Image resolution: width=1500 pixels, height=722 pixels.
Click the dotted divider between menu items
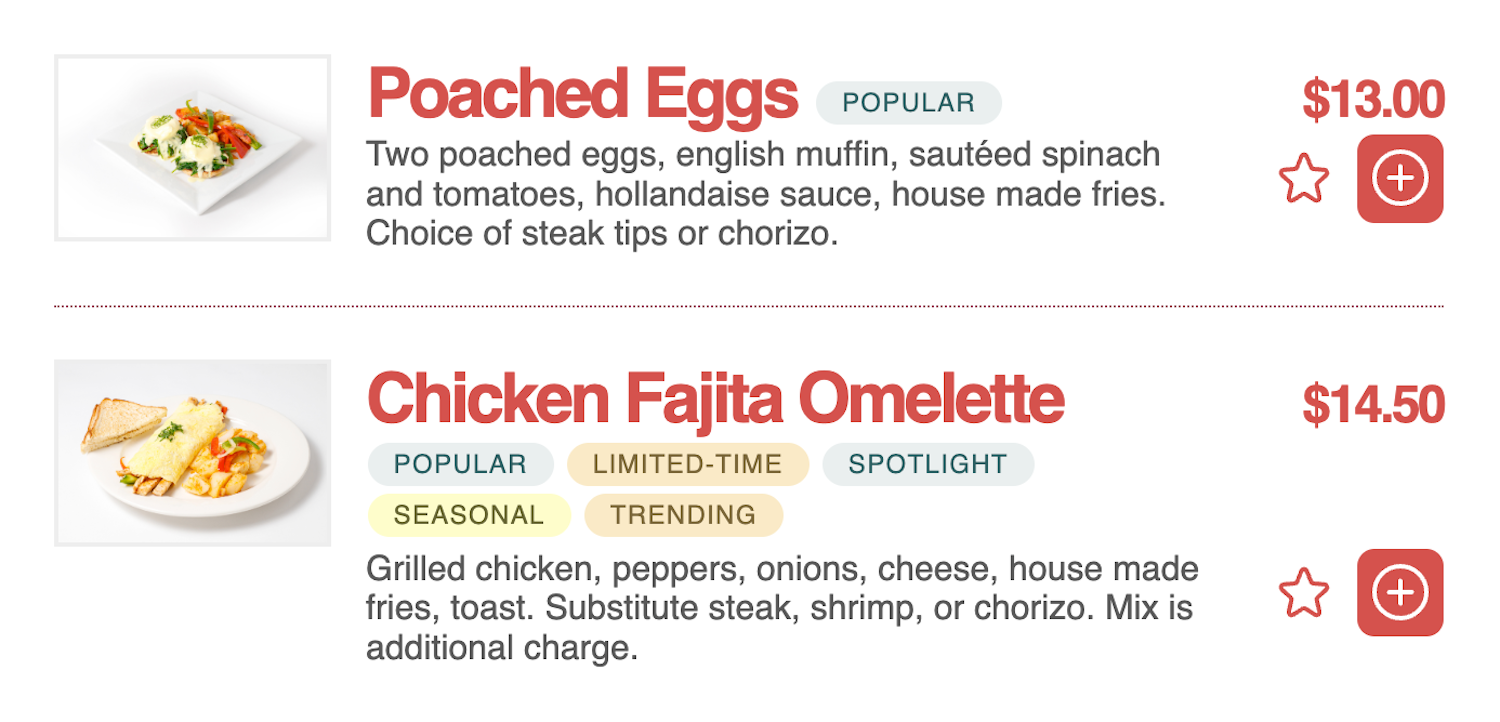coord(749,306)
